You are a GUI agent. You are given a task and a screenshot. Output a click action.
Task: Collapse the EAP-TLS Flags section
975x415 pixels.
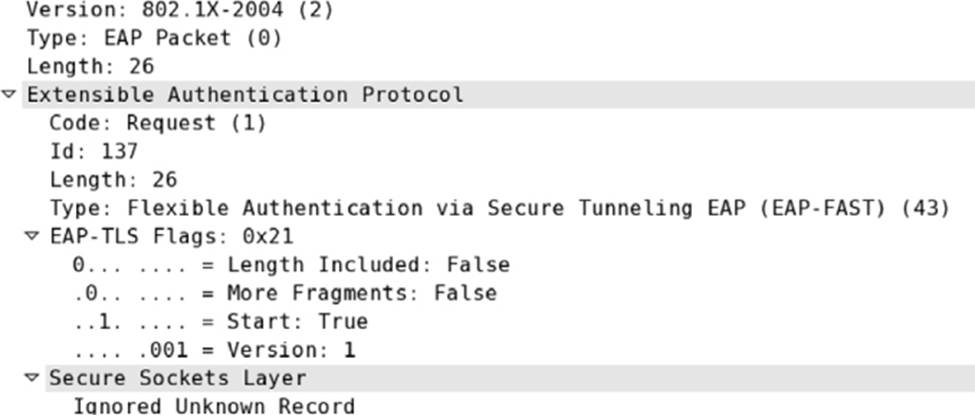(x=32, y=236)
